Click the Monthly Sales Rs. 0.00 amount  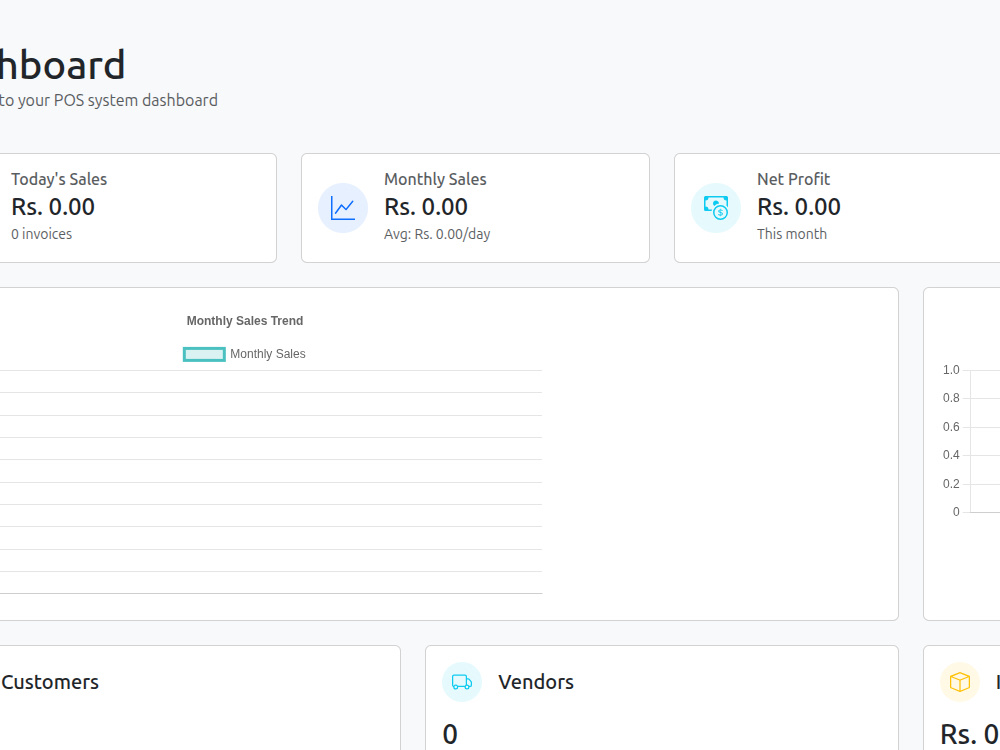pos(426,207)
